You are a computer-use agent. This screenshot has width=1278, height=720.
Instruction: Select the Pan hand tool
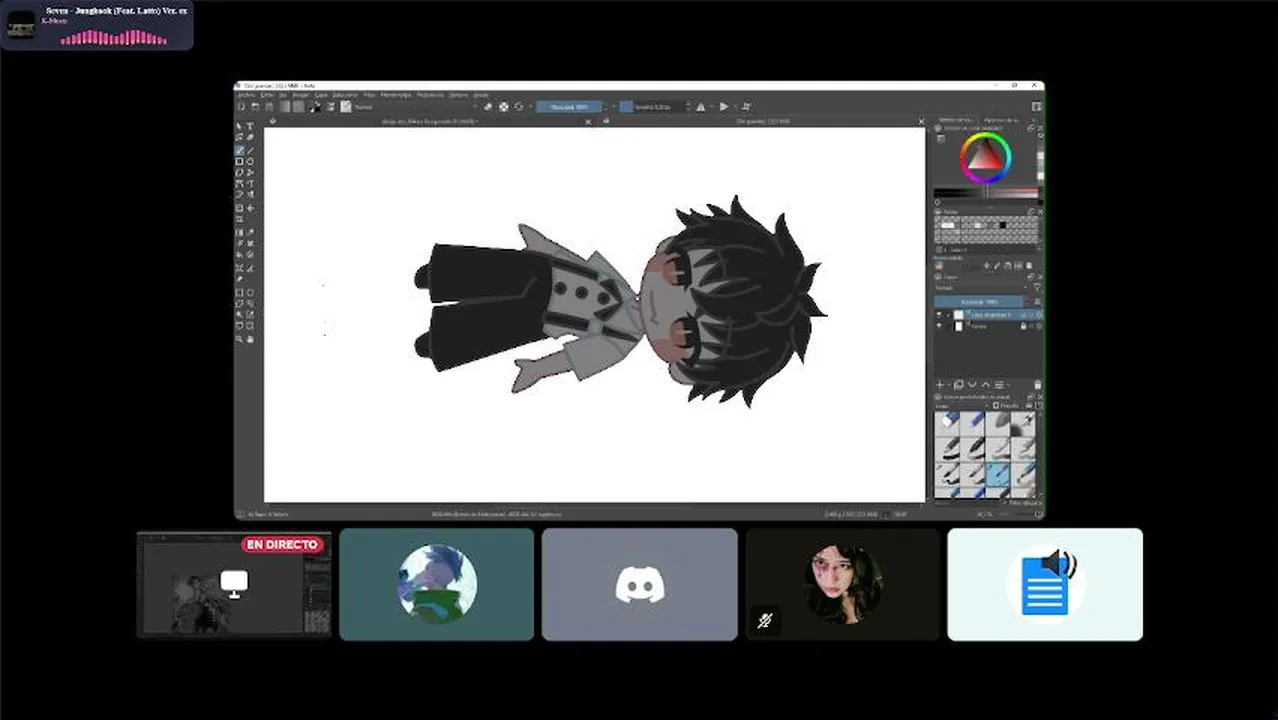click(250, 339)
